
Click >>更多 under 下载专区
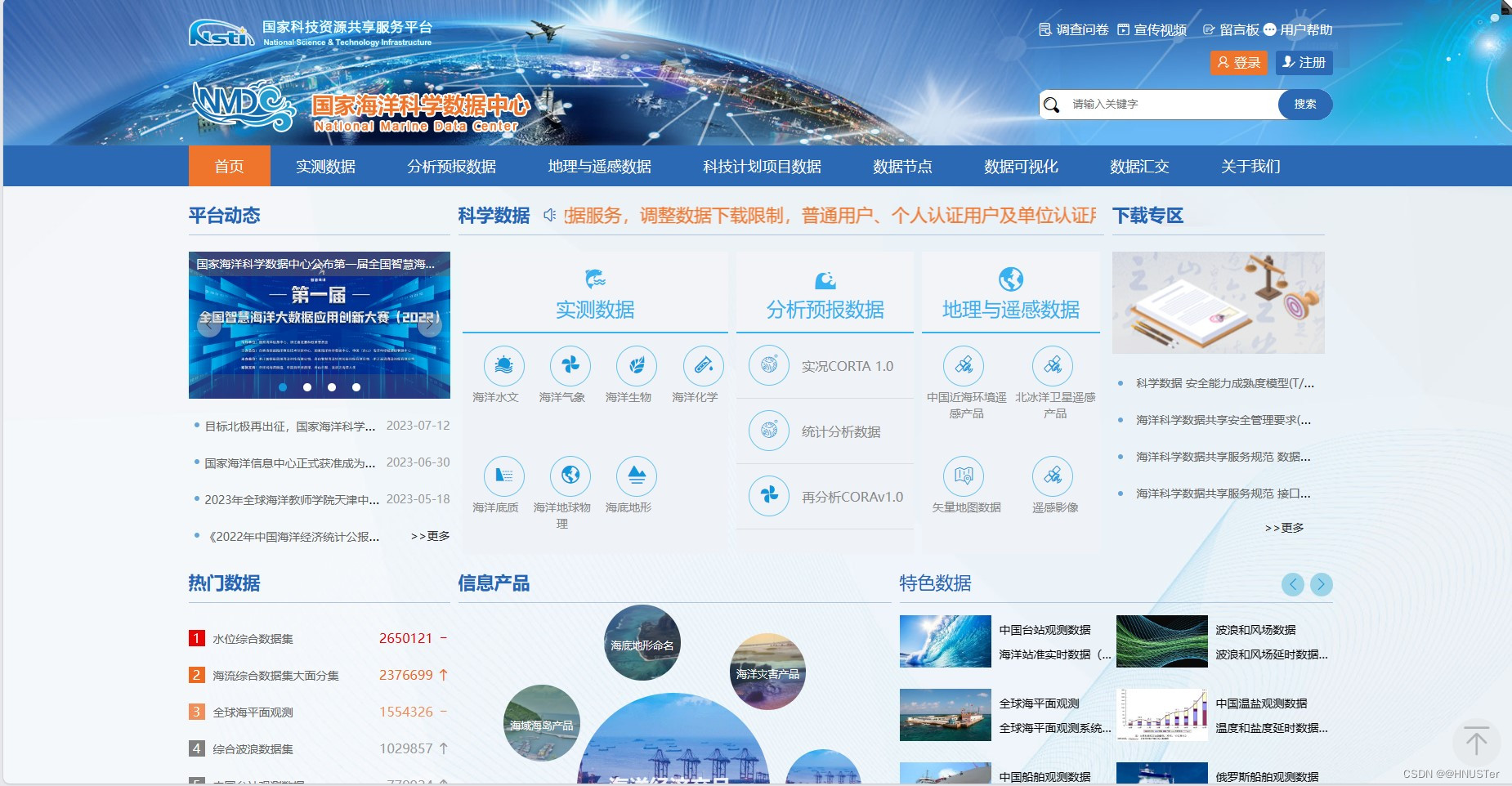(1284, 528)
